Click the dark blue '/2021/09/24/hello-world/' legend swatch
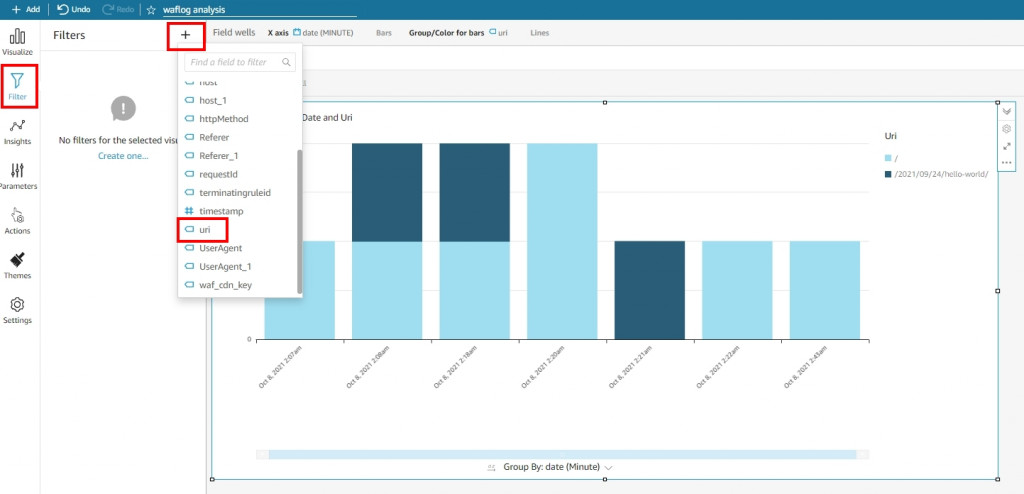This screenshot has width=1024, height=494. [888, 174]
